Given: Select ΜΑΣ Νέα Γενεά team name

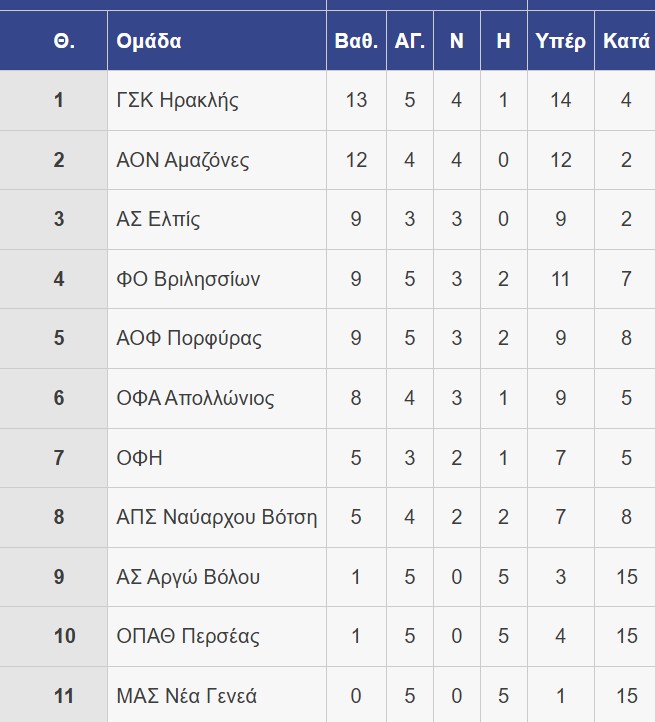Looking at the screenshot, I should click(187, 696).
